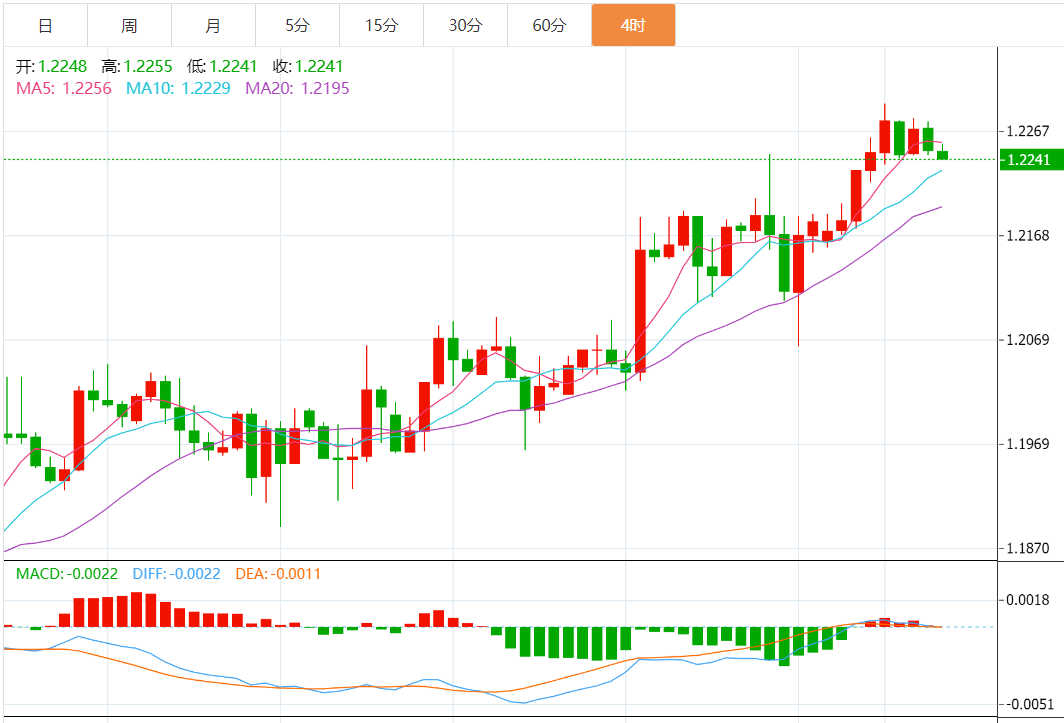Click the 1.2069 price axis label
The width and height of the screenshot is (1064, 723).
tap(1028, 339)
